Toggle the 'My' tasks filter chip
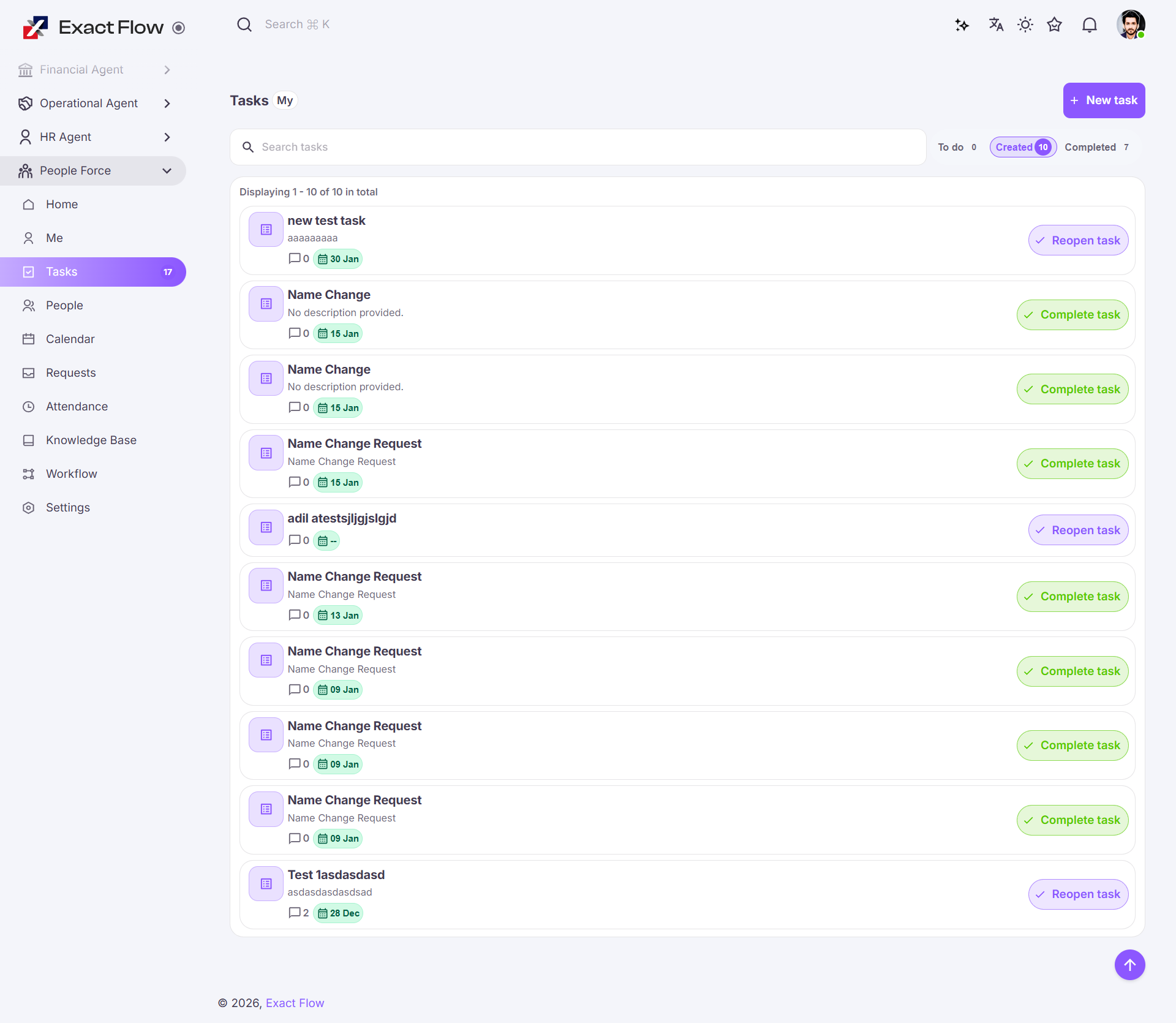 pos(285,100)
